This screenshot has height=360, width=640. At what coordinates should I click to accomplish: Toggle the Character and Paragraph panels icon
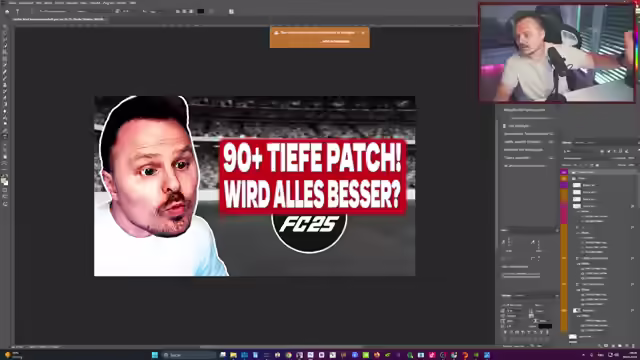tap(231, 11)
